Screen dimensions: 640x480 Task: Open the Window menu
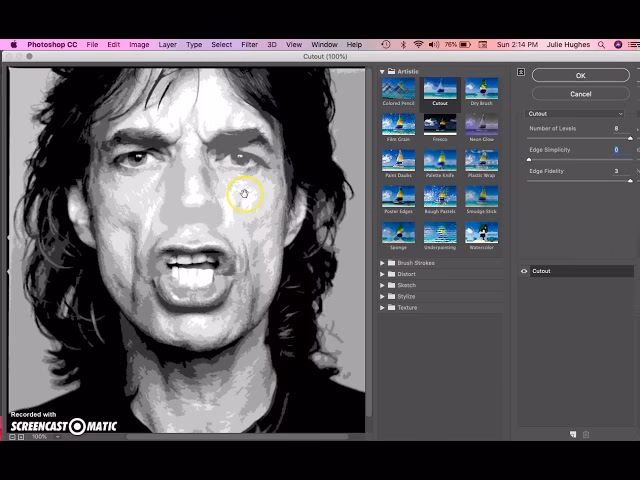point(324,44)
